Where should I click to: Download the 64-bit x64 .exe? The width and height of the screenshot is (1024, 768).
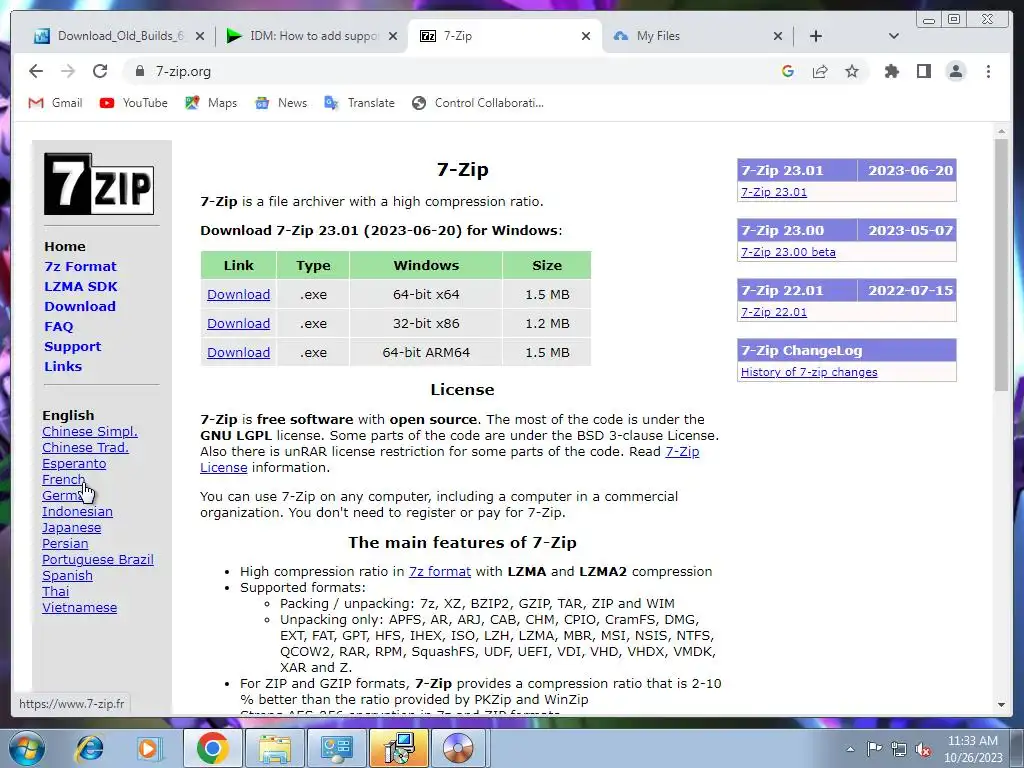(238, 295)
